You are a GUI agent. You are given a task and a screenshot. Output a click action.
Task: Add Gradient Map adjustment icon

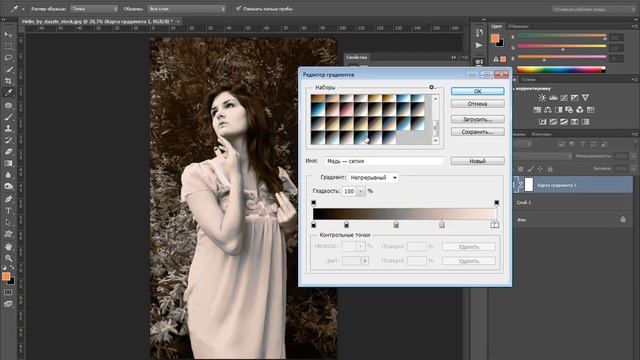pos(585,122)
